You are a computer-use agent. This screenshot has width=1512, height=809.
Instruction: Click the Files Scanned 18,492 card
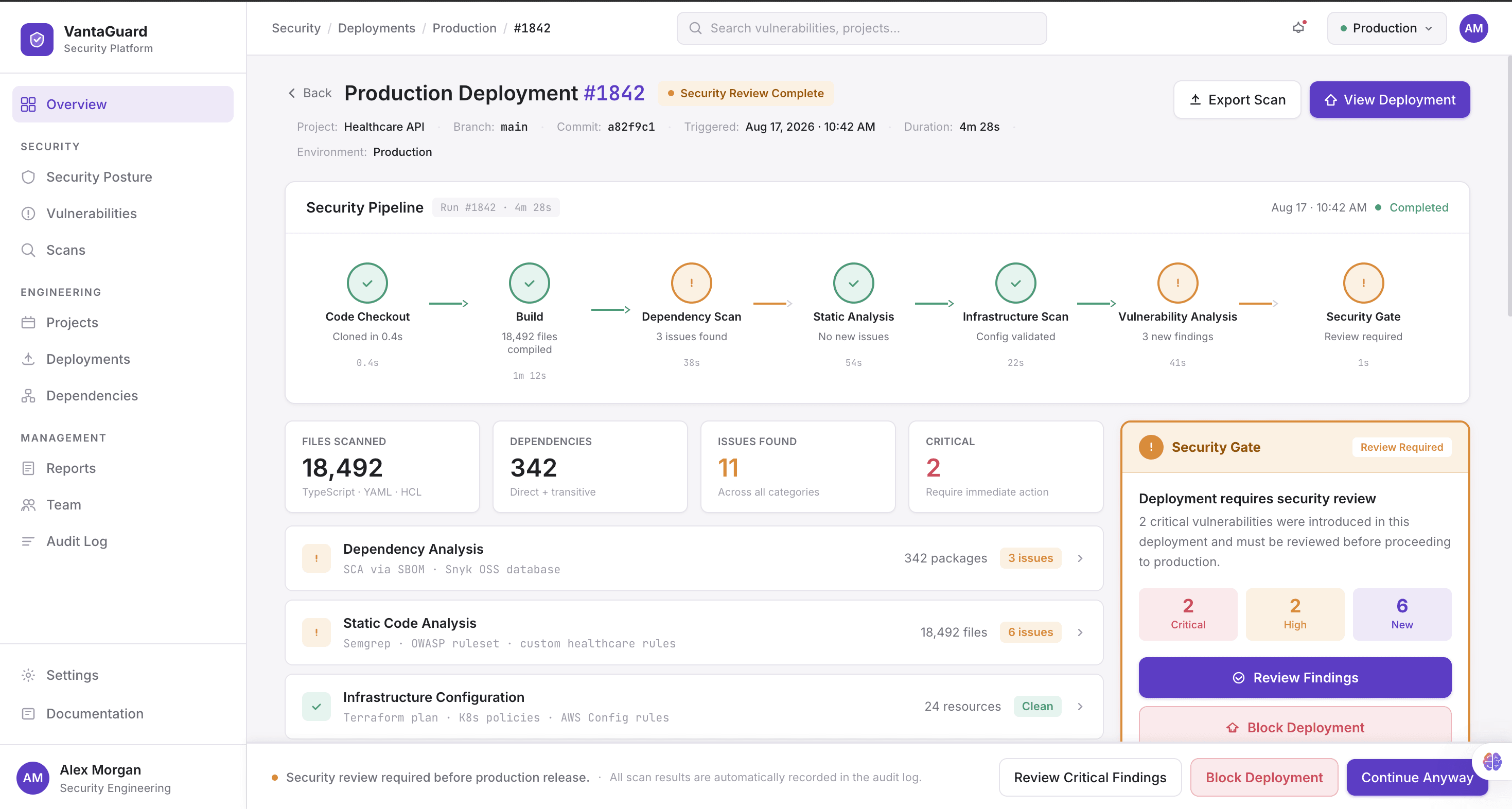382,467
